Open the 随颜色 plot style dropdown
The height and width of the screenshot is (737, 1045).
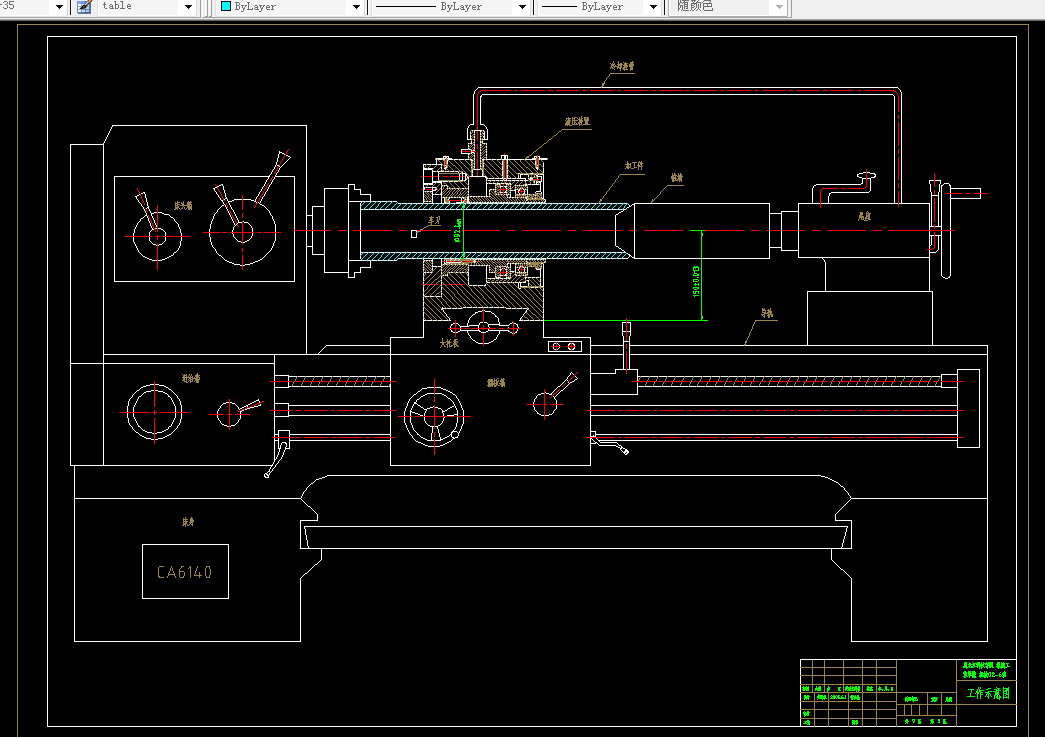tap(779, 7)
